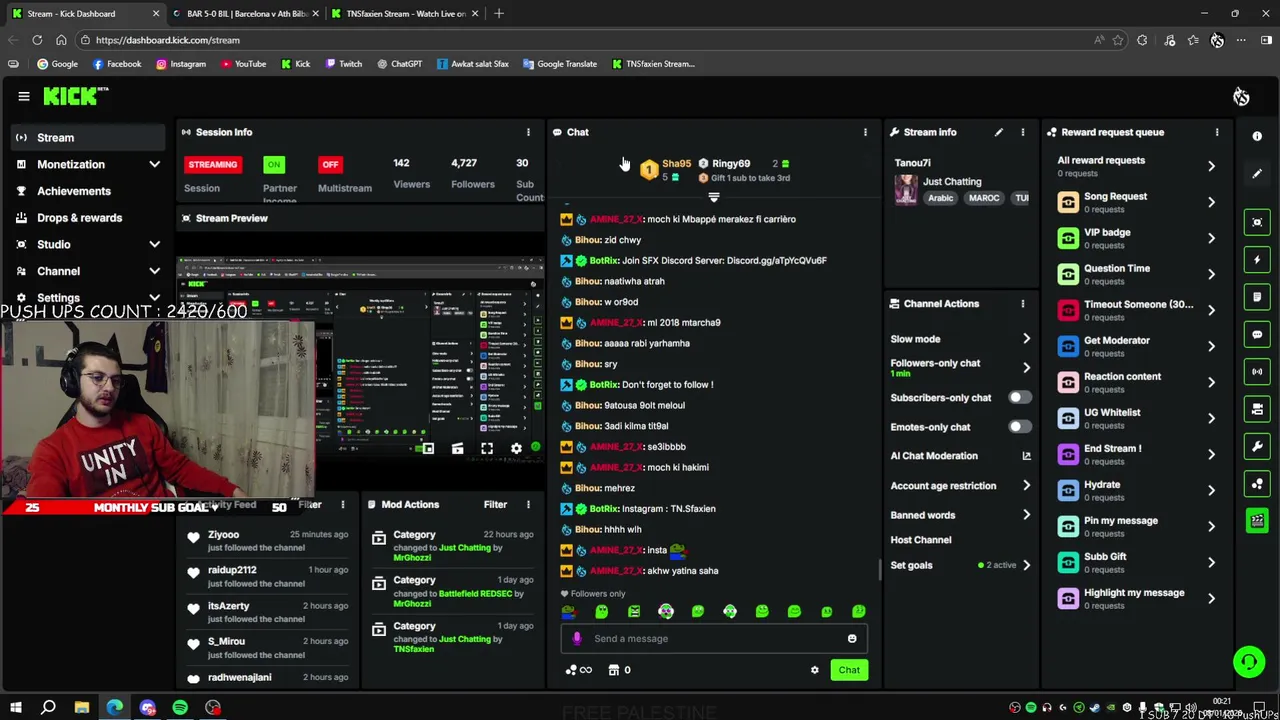Click the microphone icon in the message box
Screen dimensions: 1280x720
tap(576, 638)
